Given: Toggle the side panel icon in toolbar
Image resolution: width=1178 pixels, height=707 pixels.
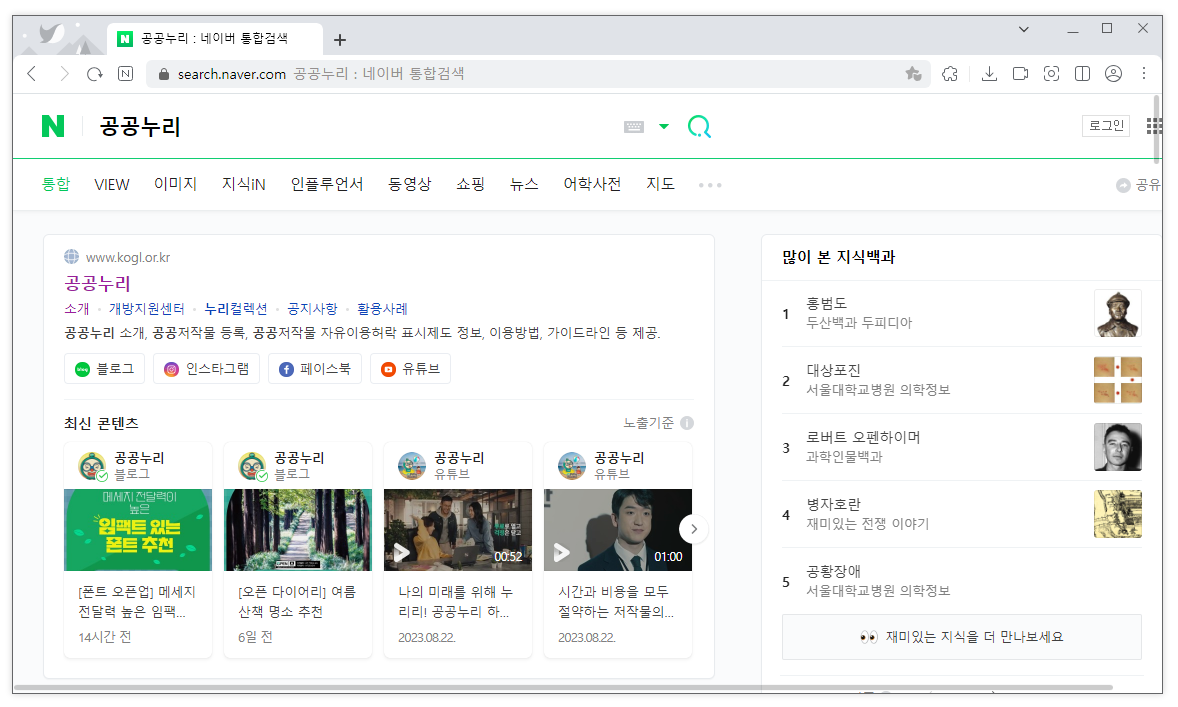Looking at the screenshot, I should pyautogui.click(x=1082, y=74).
